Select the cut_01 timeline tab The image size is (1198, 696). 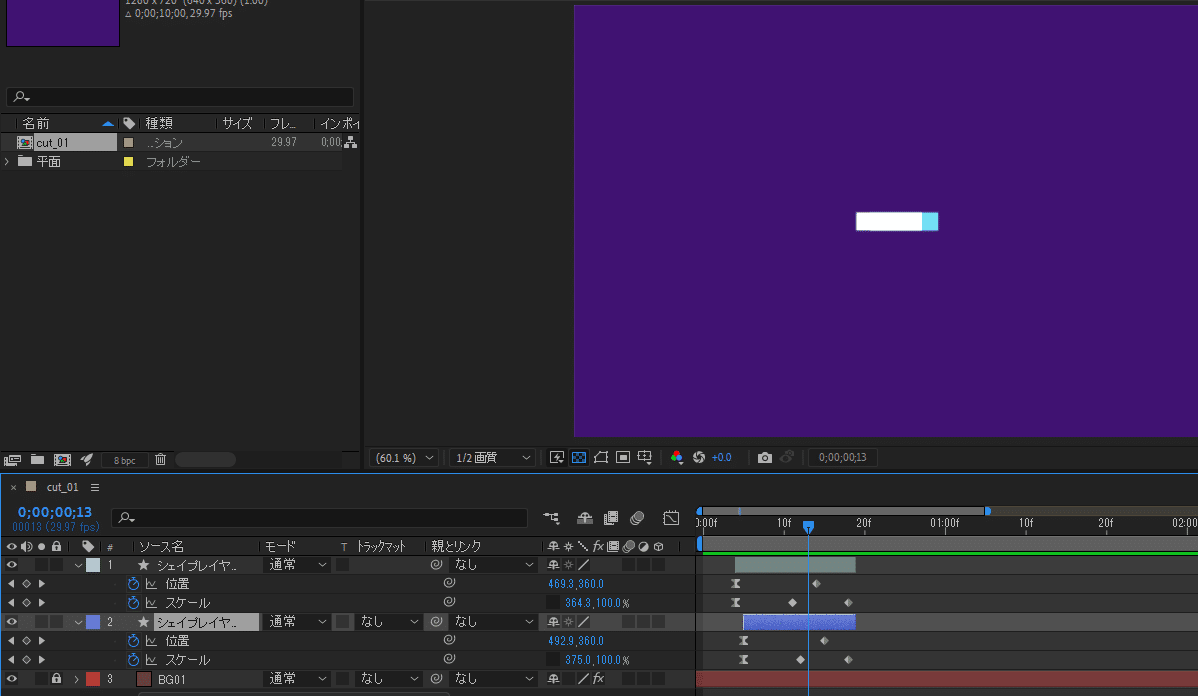click(x=62, y=487)
